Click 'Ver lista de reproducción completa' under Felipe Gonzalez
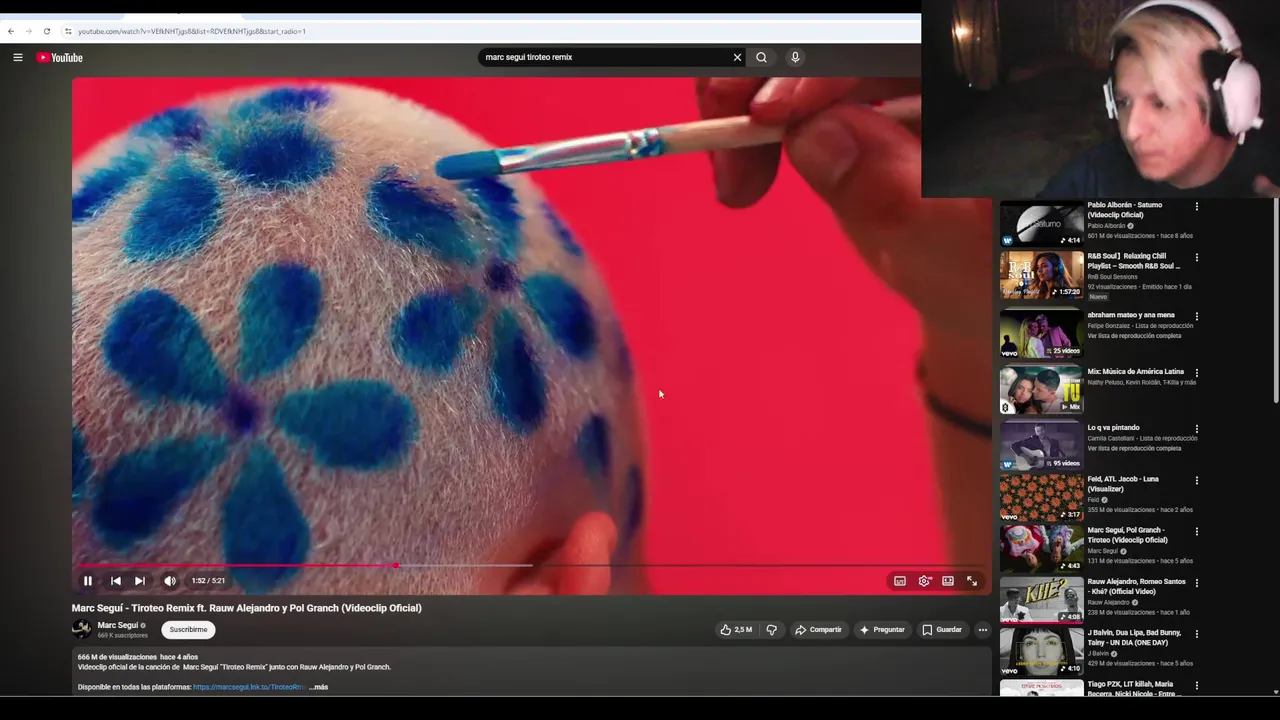This screenshot has width=1280, height=720. [x=1134, y=336]
